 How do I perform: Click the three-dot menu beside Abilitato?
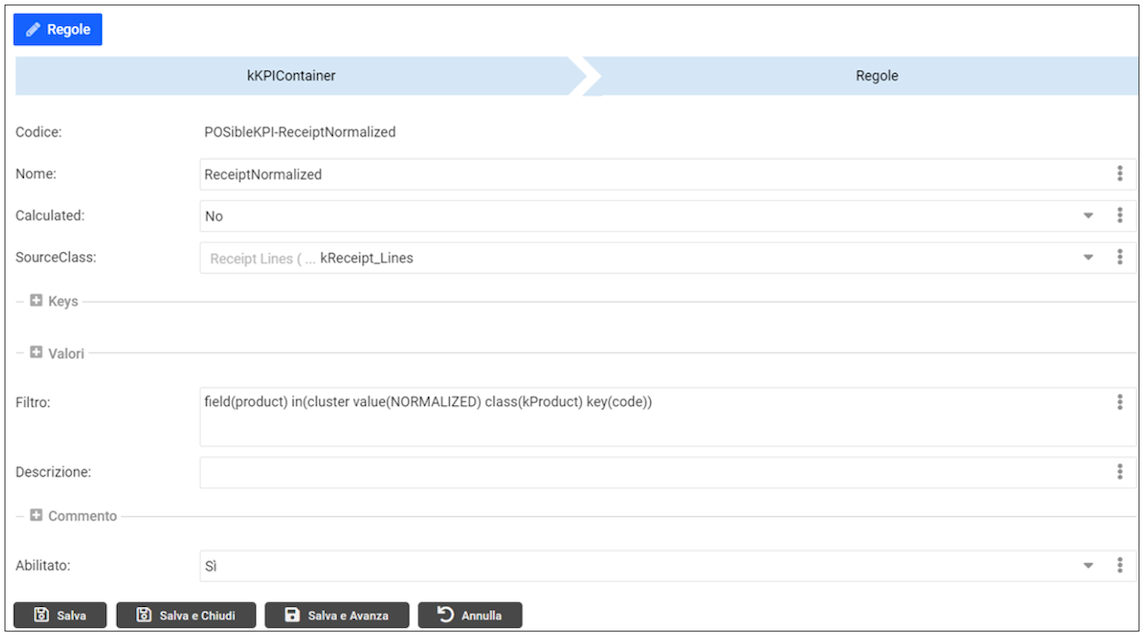point(1119,566)
